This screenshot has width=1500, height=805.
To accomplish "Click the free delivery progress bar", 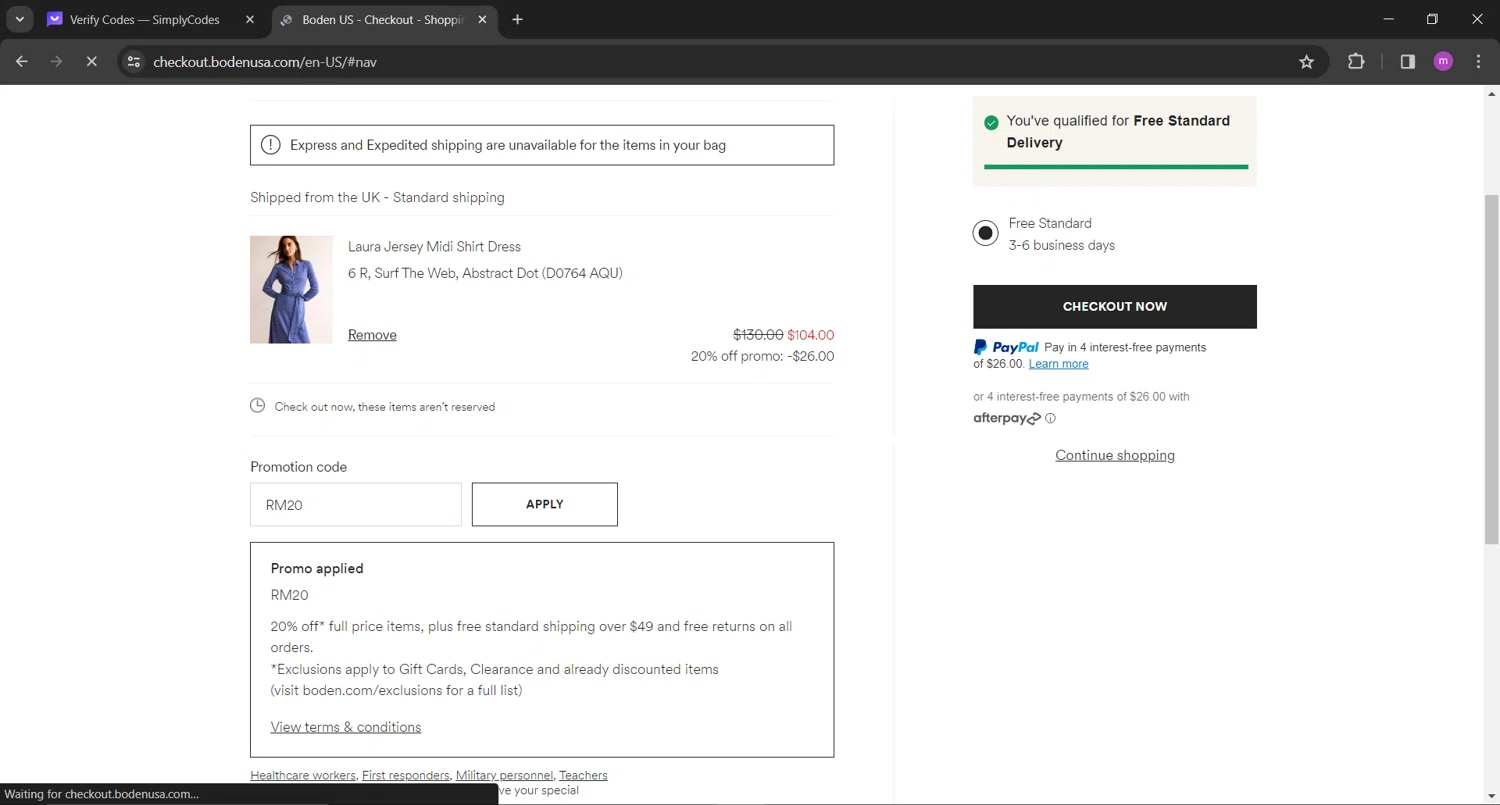I will (1116, 167).
